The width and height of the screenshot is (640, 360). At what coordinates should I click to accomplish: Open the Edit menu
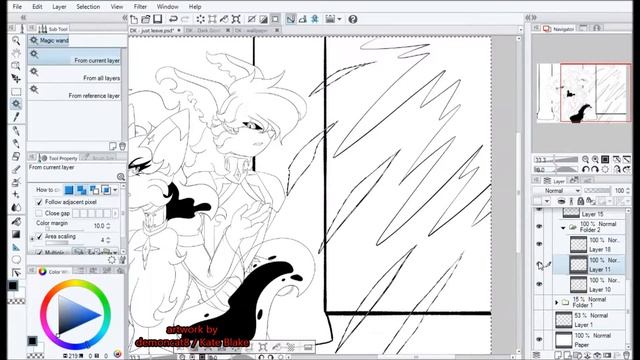coord(37,7)
